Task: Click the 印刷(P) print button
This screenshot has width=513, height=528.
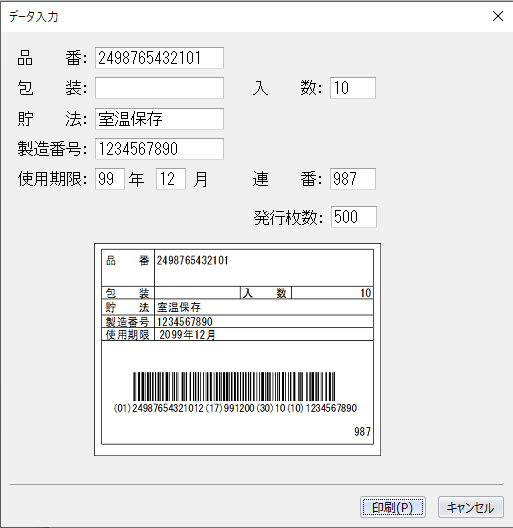Action: tap(393, 507)
